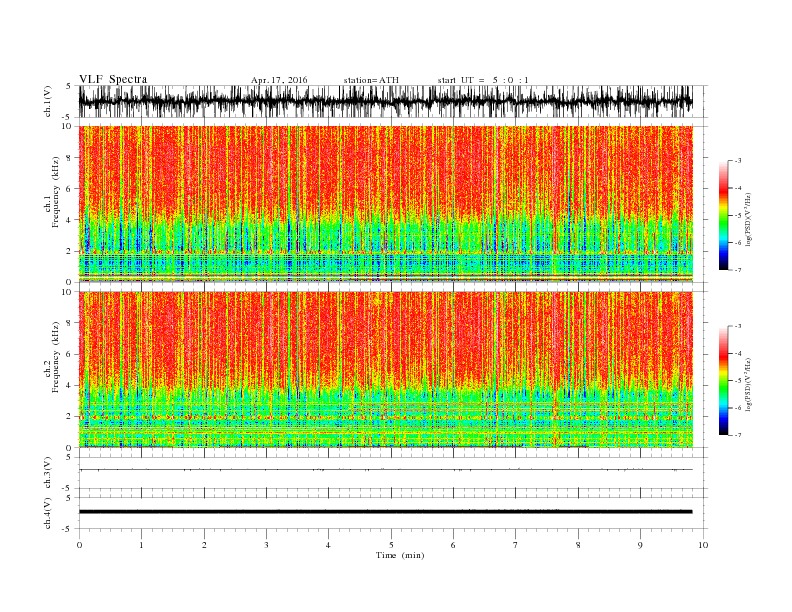
Task: Click the upper colorbar 'log(PSD)(V²/Hz)' label
Action: point(749,218)
